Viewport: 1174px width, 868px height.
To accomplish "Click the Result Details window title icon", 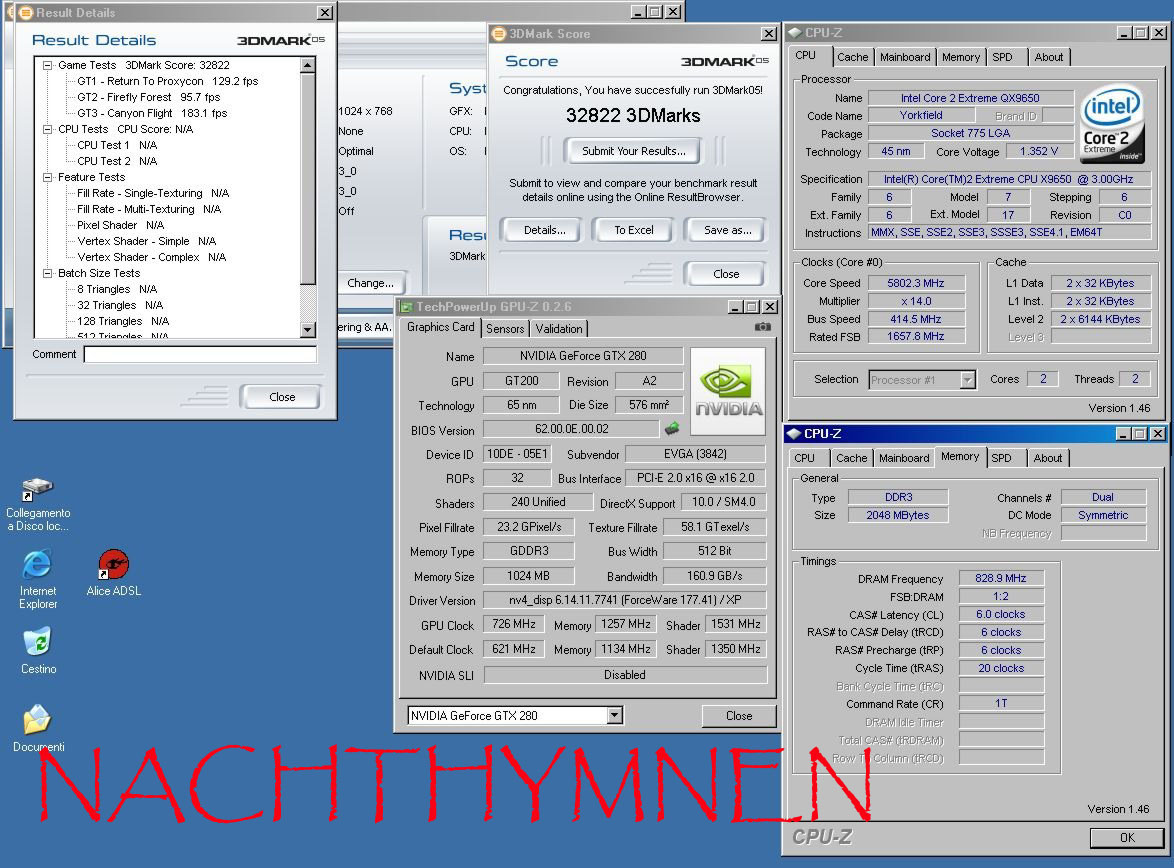I will pos(26,13).
